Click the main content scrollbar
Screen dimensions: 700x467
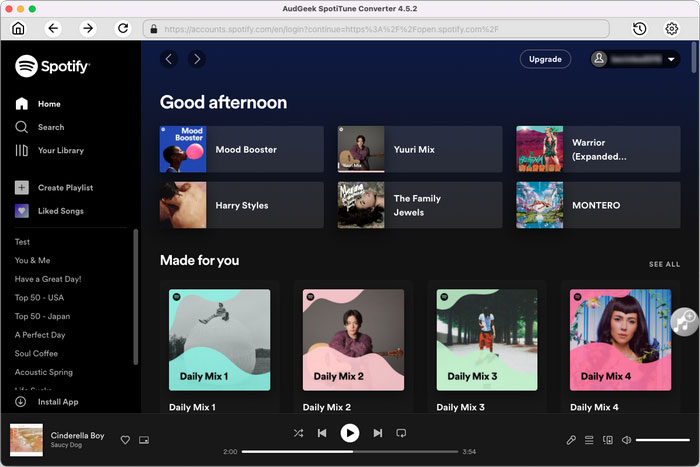pos(694,57)
